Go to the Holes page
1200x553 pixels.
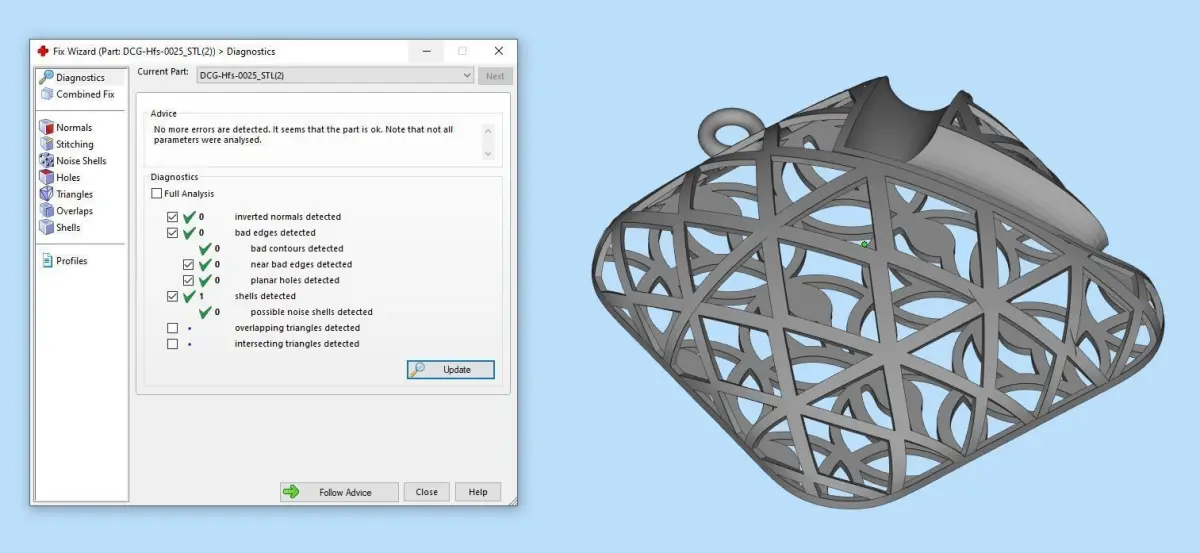click(68, 178)
